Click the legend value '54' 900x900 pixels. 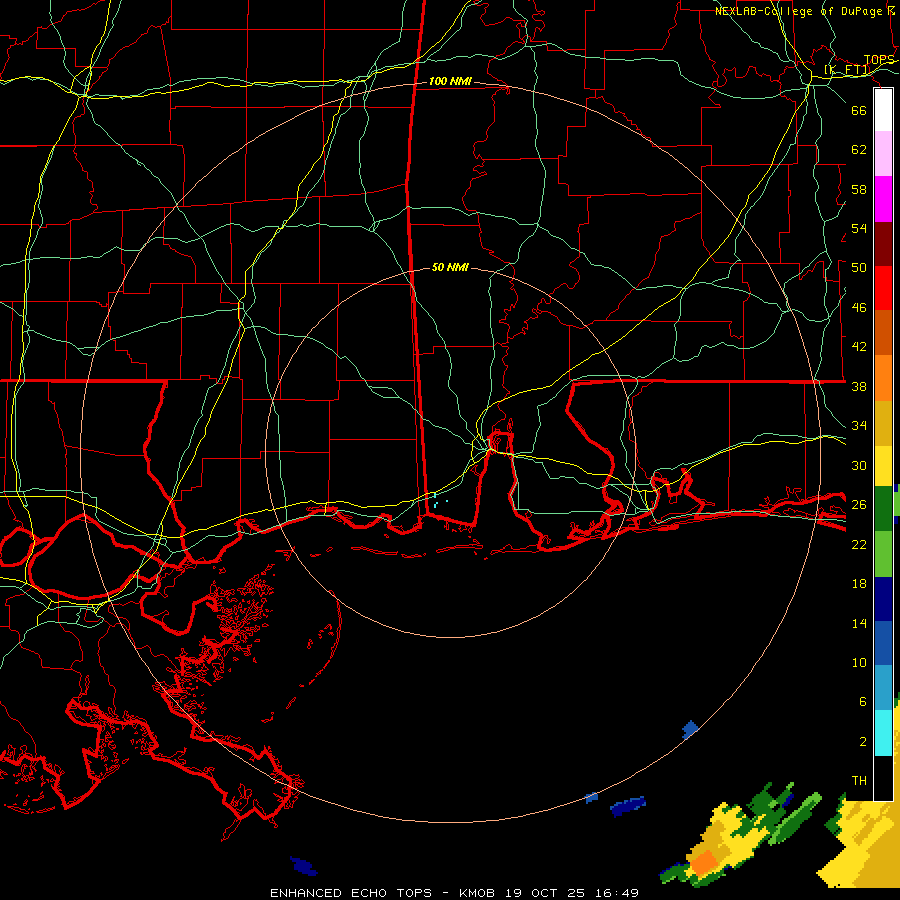pyautogui.click(x=859, y=228)
